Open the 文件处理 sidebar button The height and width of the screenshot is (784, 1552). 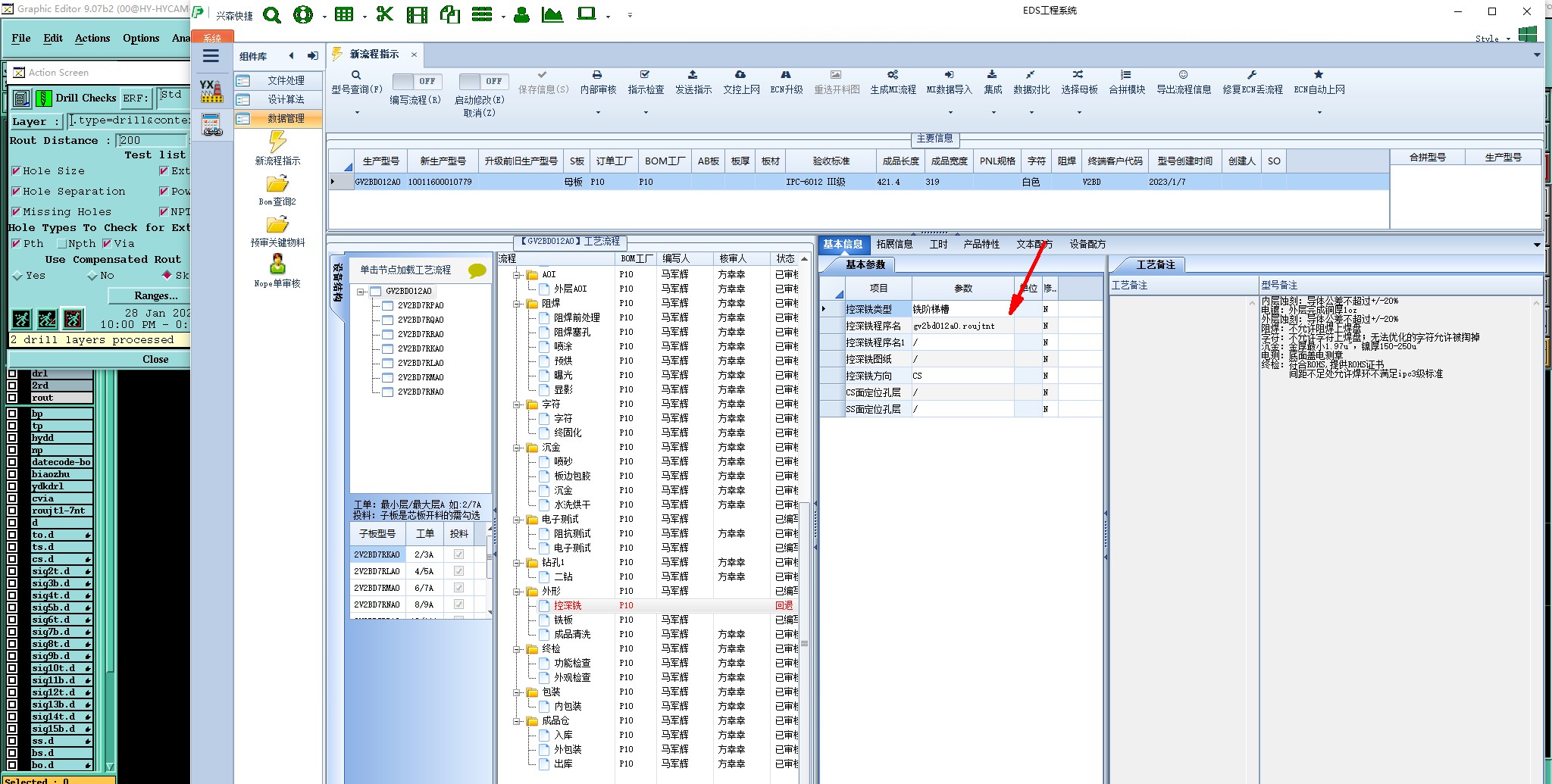click(x=278, y=80)
